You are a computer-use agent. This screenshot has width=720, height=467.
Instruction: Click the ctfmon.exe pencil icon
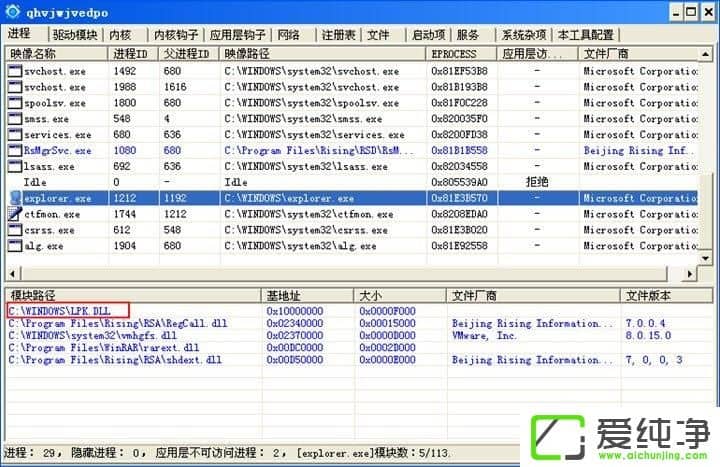point(14,214)
